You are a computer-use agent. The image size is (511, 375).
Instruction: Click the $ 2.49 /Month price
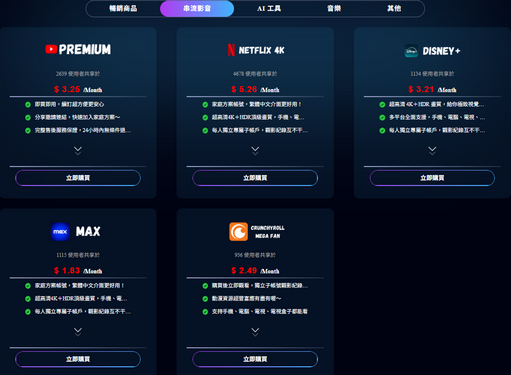(x=255, y=271)
